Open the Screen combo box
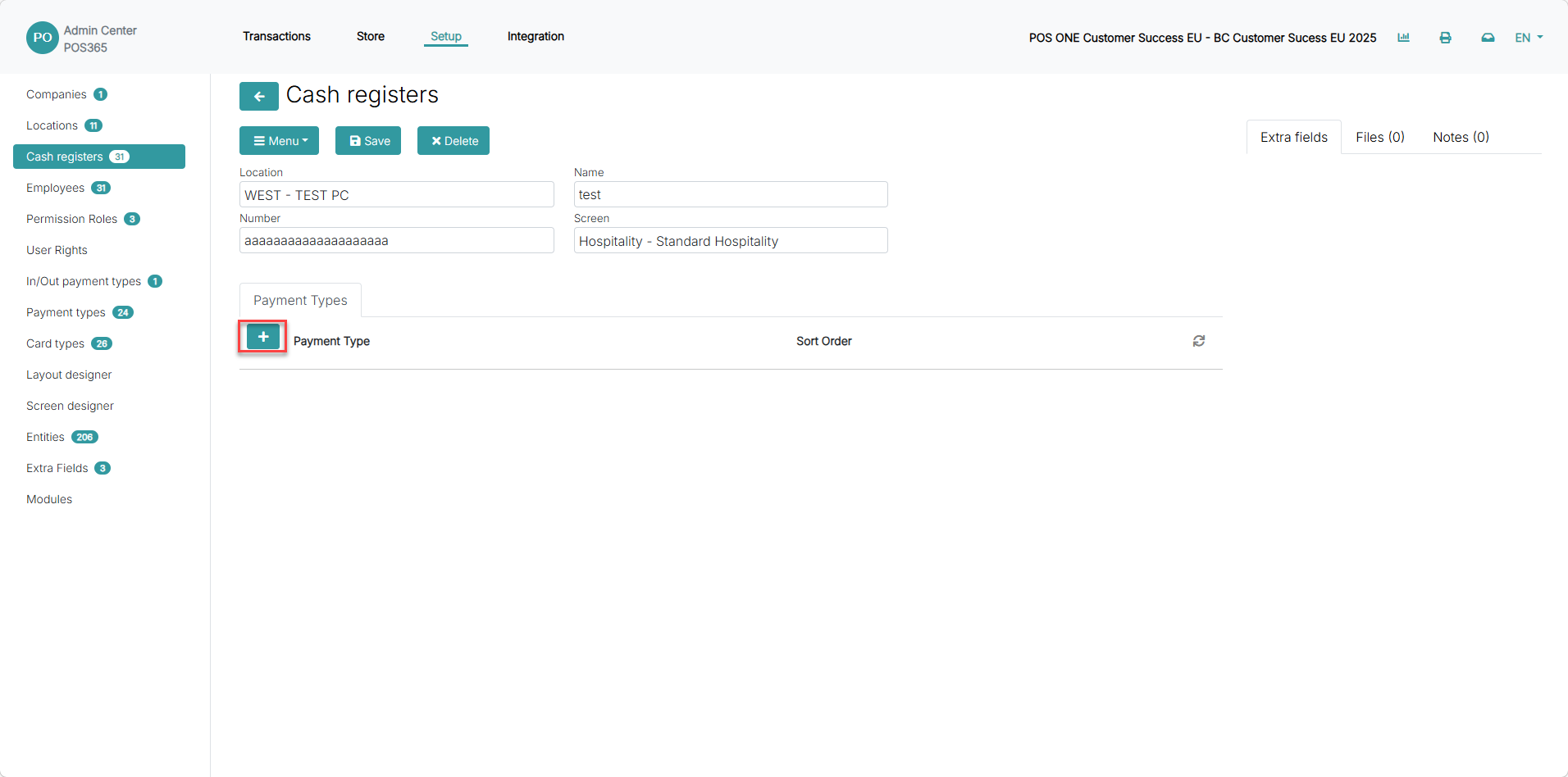 pyautogui.click(x=731, y=241)
